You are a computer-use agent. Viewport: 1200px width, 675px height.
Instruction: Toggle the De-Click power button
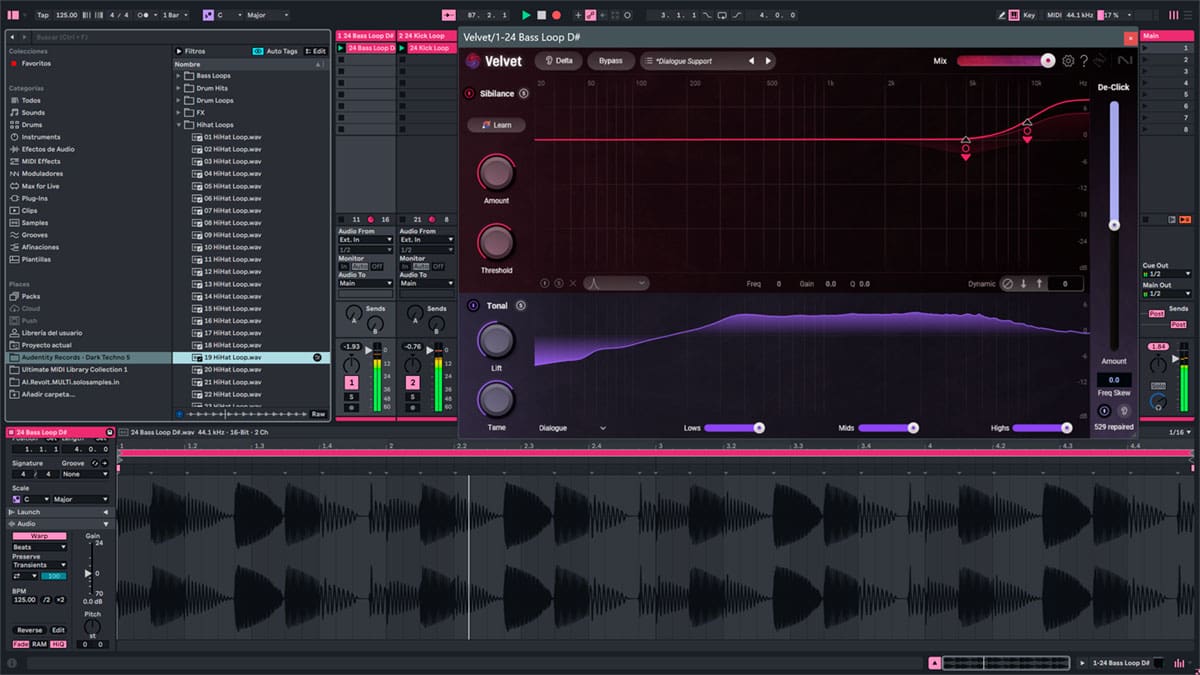(1104, 411)
